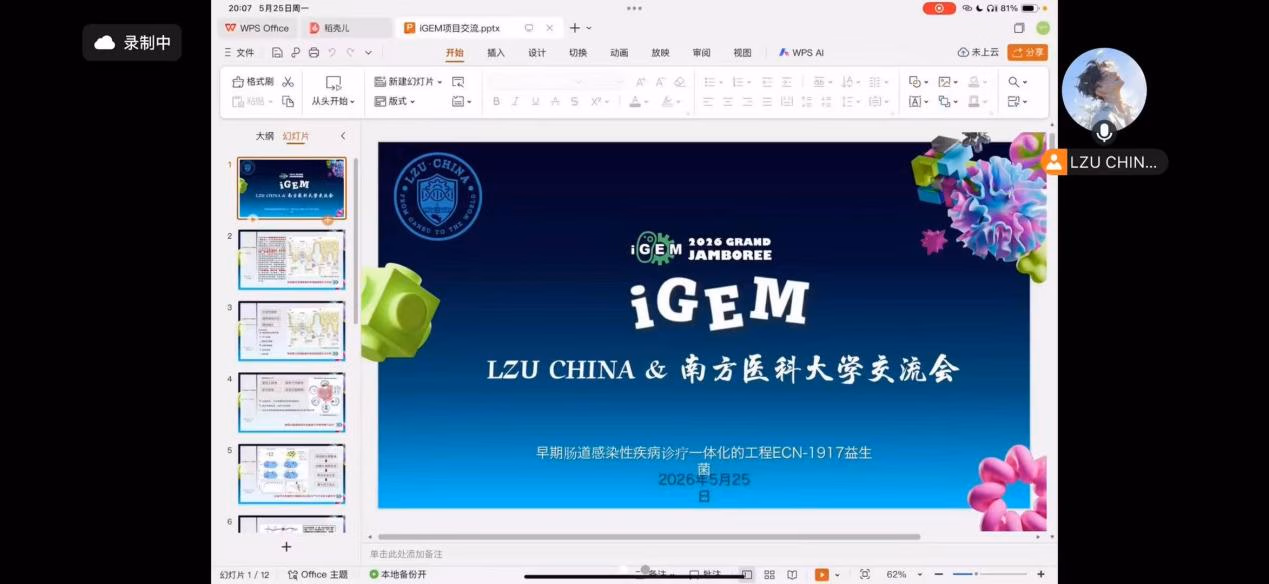Open WPS AI assistant
Image resolution: width=1269 pixels, height=584 pixels.
tap(802, 53)
